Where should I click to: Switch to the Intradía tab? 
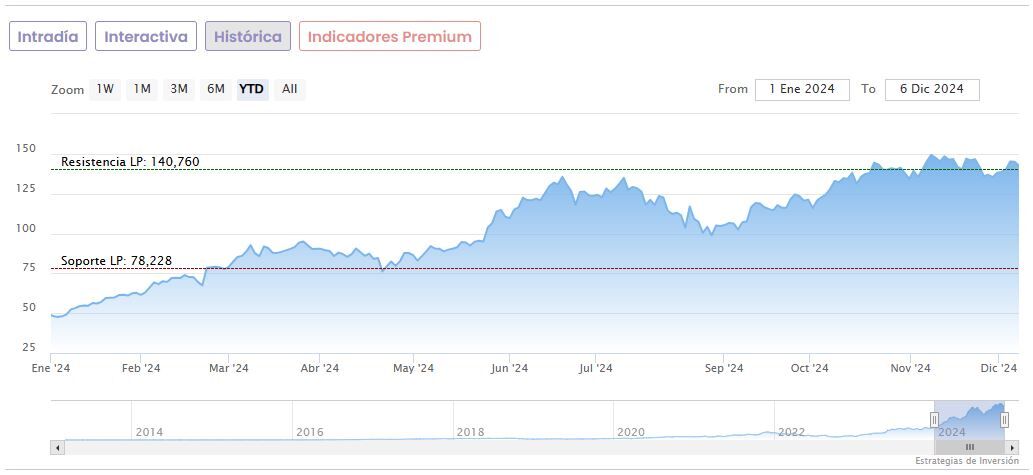tap(48, 37)
